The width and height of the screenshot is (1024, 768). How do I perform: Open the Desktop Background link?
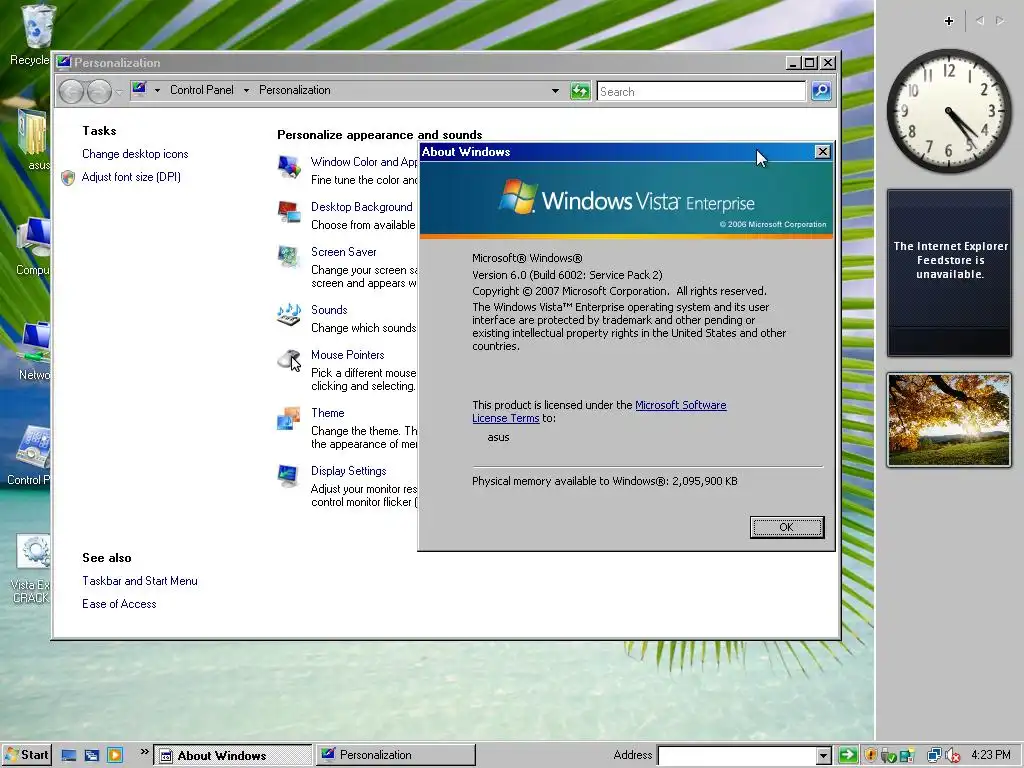tap(362, 207)
